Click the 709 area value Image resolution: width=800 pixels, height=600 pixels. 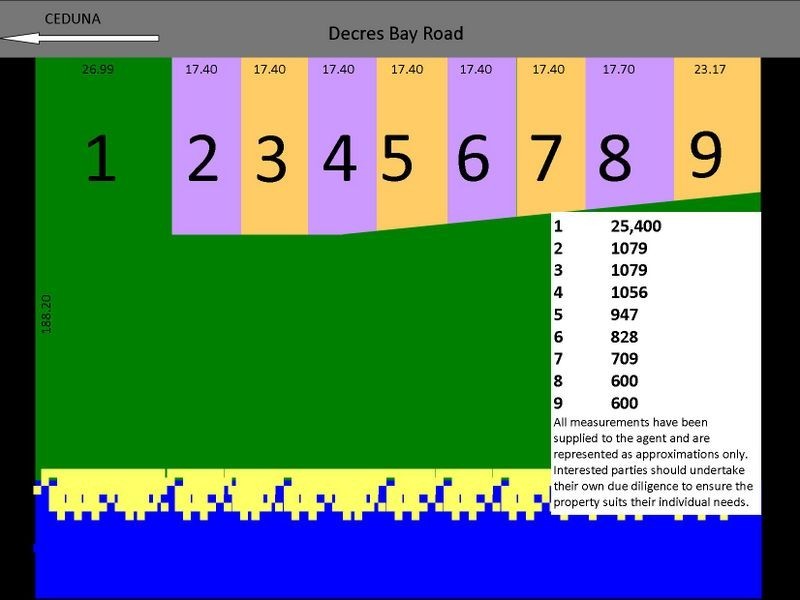624,358
